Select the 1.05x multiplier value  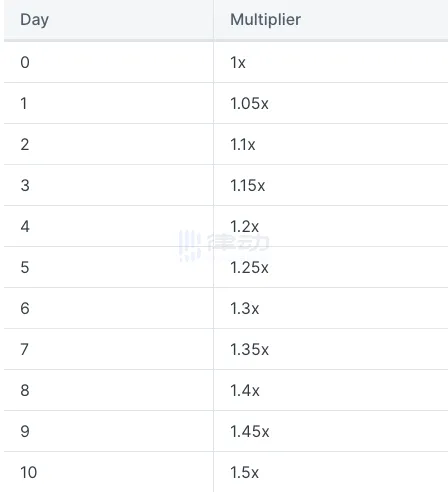pos(249,103)
